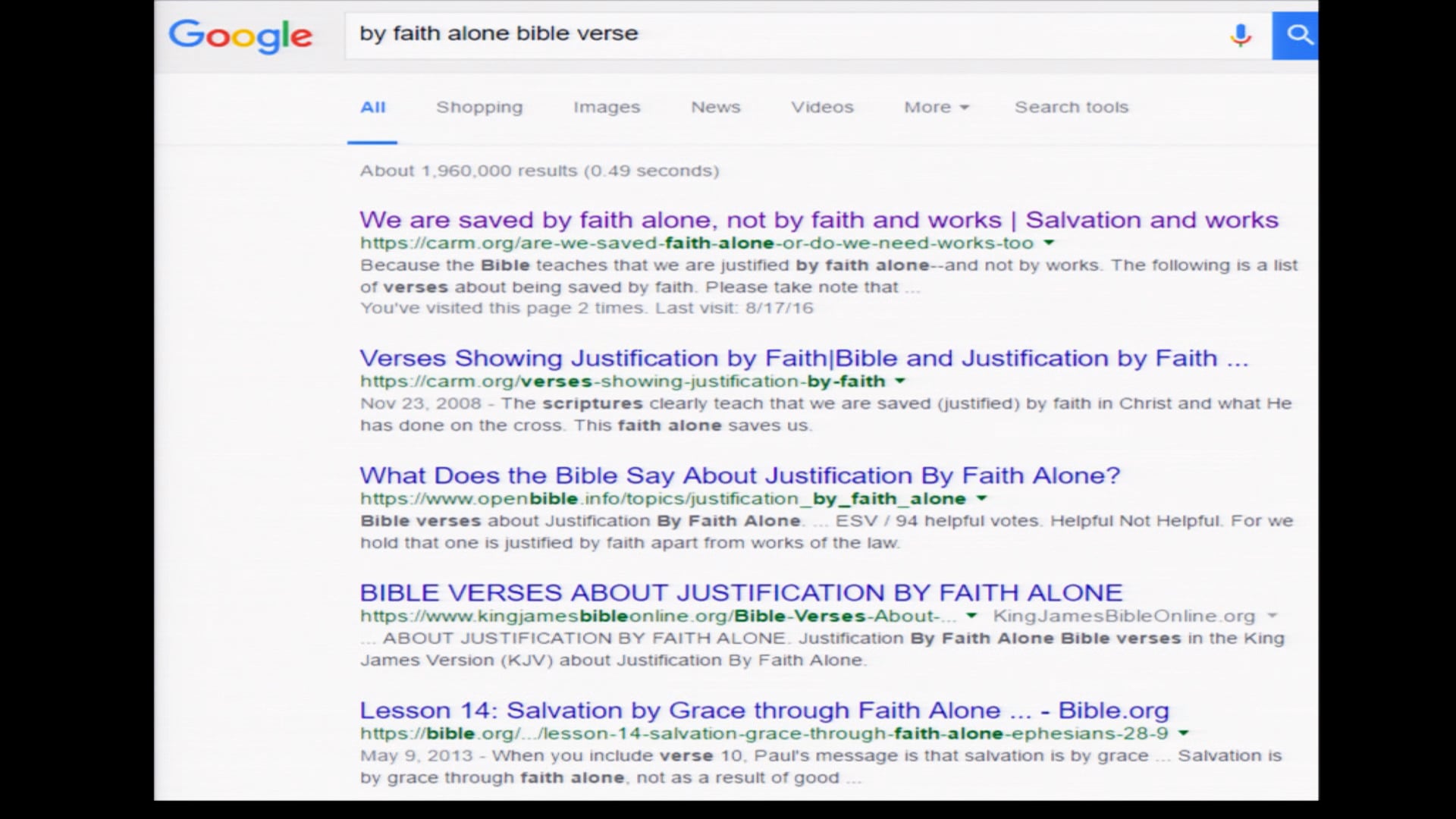Open 'BIBLE VERSES ABOUT JUSTIFICATION' result link

pos(740,592)
